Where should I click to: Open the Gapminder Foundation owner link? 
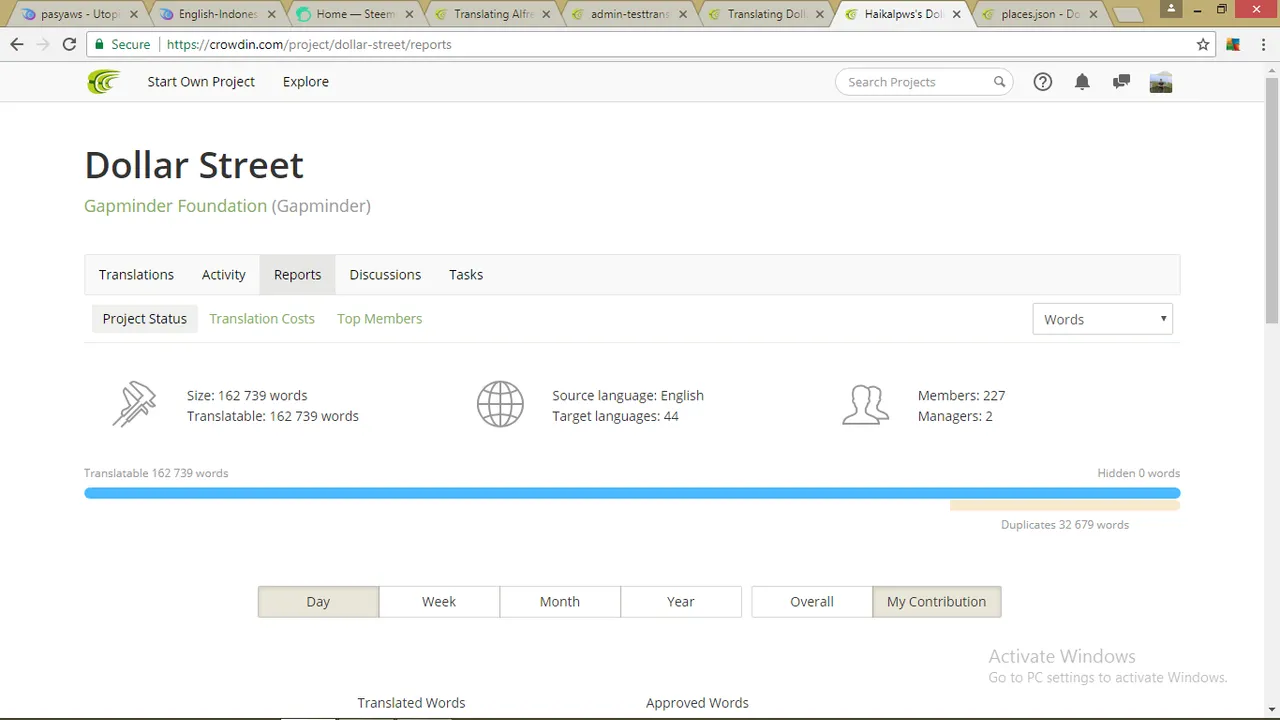click(x=175, y=206)
